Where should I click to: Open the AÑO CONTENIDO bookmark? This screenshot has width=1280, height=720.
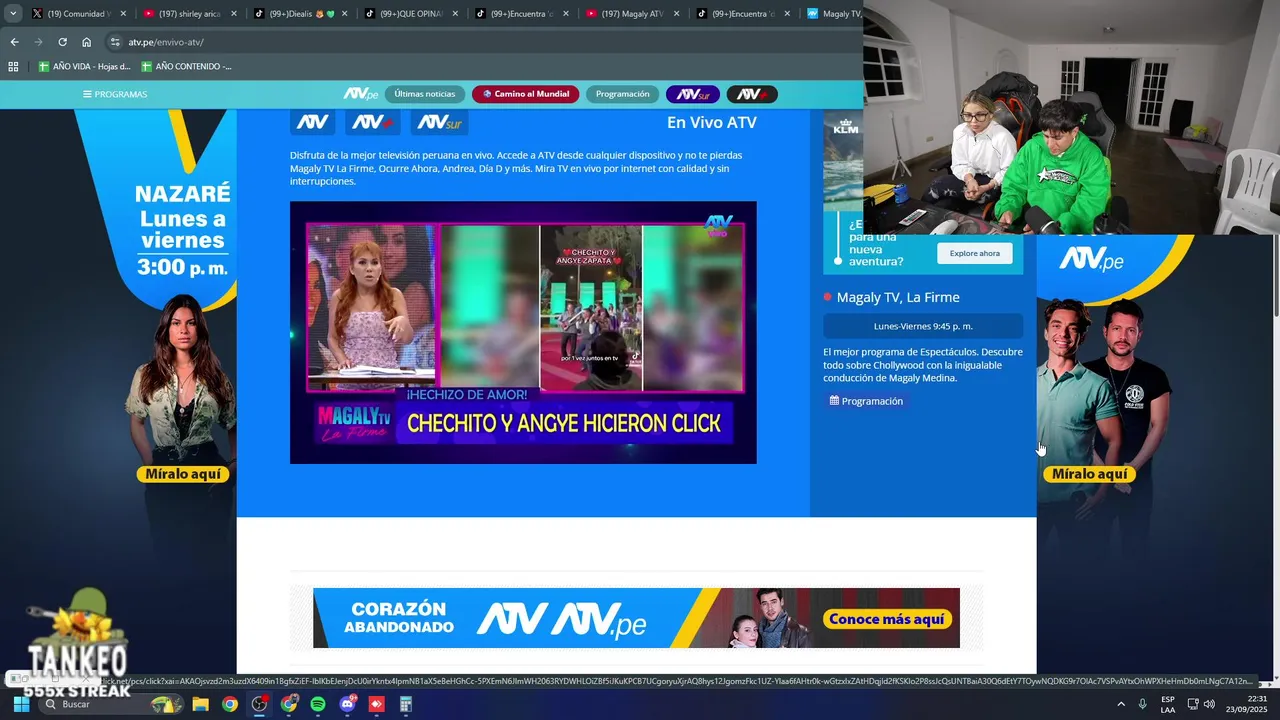coord(186,67)
